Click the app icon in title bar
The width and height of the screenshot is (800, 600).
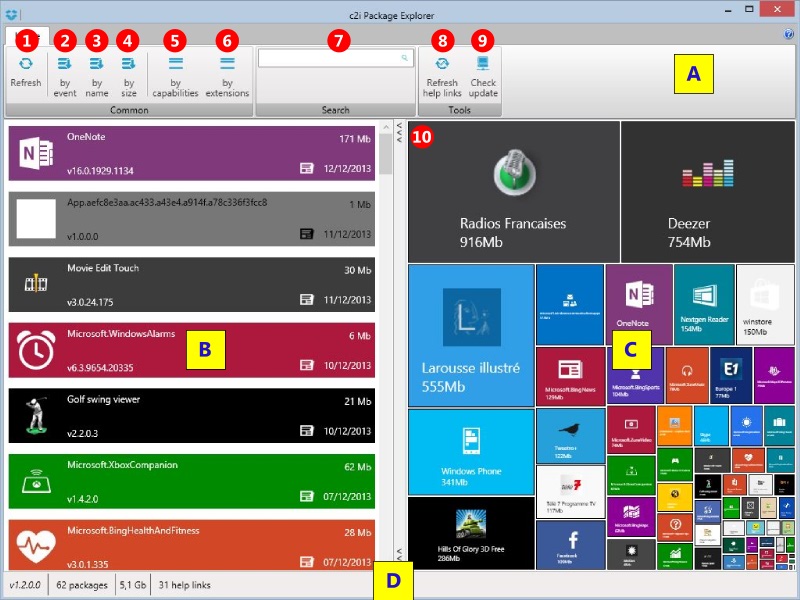click(11, 14)
